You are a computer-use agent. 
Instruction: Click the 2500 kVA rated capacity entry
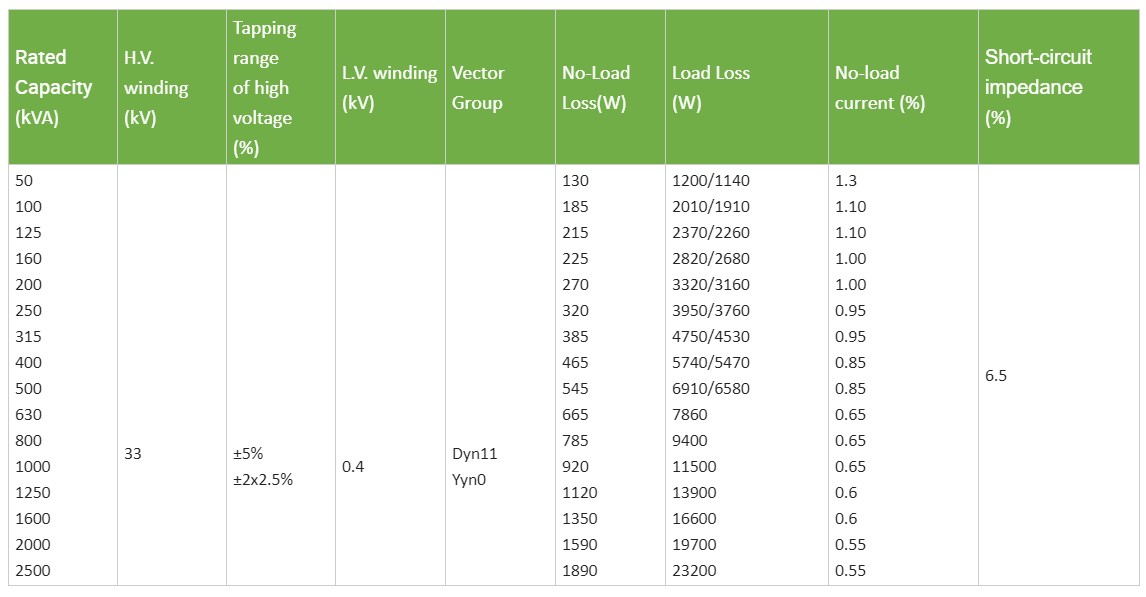pos(32,571)
